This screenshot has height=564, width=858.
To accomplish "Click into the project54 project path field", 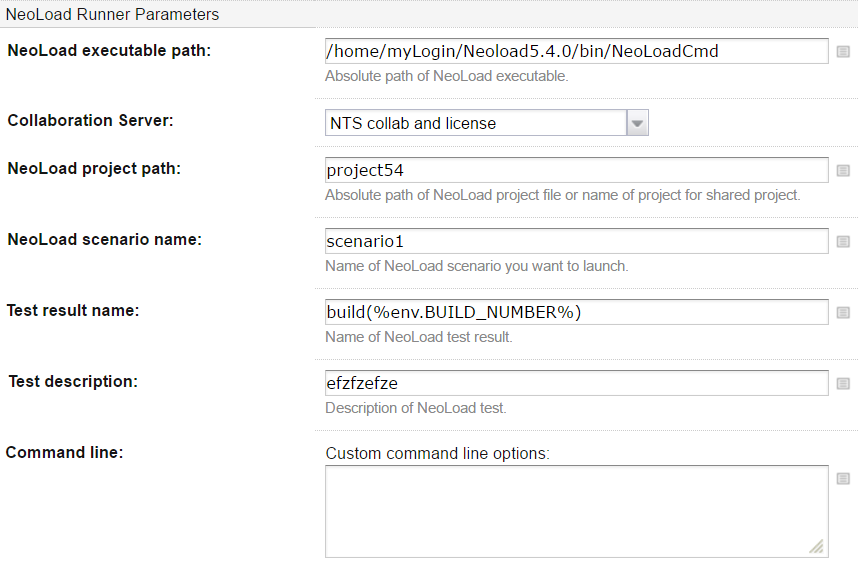I will click(x=576, y=170).
